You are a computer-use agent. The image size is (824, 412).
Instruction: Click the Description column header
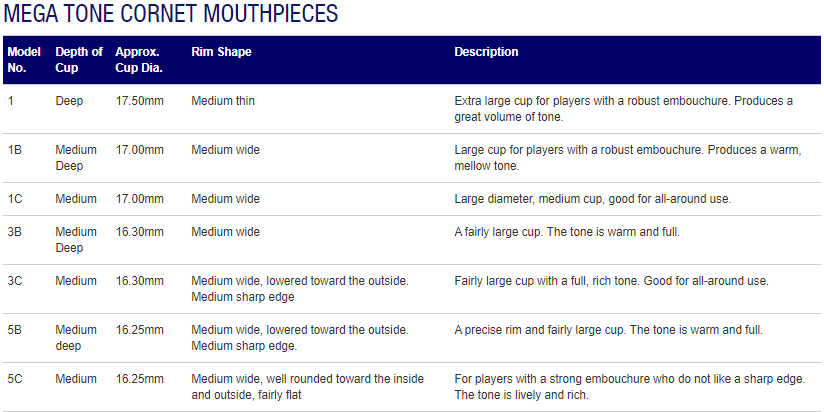(x=486, y=52)
